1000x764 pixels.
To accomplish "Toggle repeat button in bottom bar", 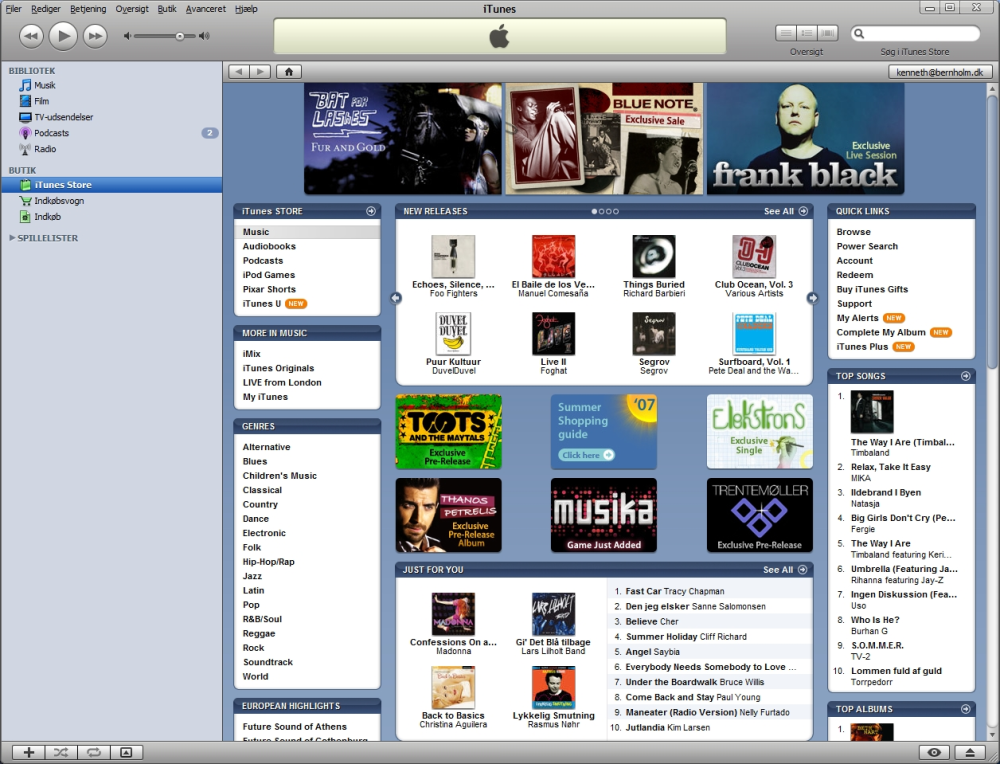I will pos(94,753).
